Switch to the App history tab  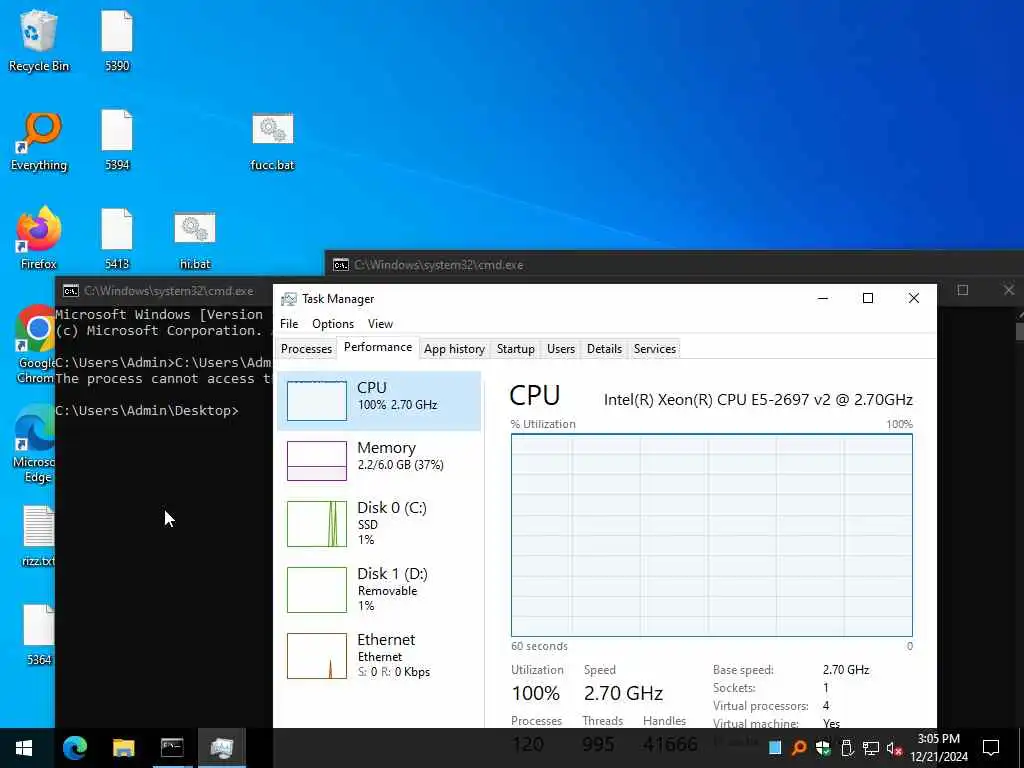tap(454, 349)
